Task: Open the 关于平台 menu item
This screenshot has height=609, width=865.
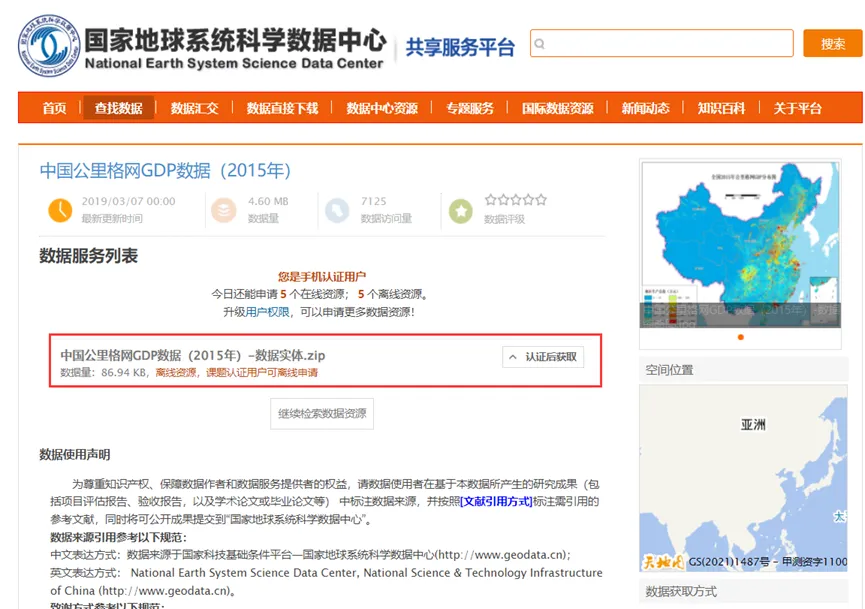Action: (x=798, y=108)
